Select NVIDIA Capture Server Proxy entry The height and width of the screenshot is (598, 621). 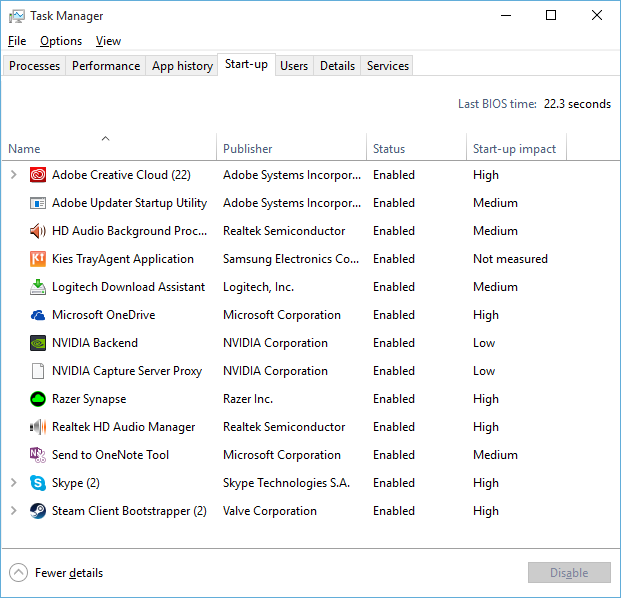pyautogui.click(x=127, y=371)
